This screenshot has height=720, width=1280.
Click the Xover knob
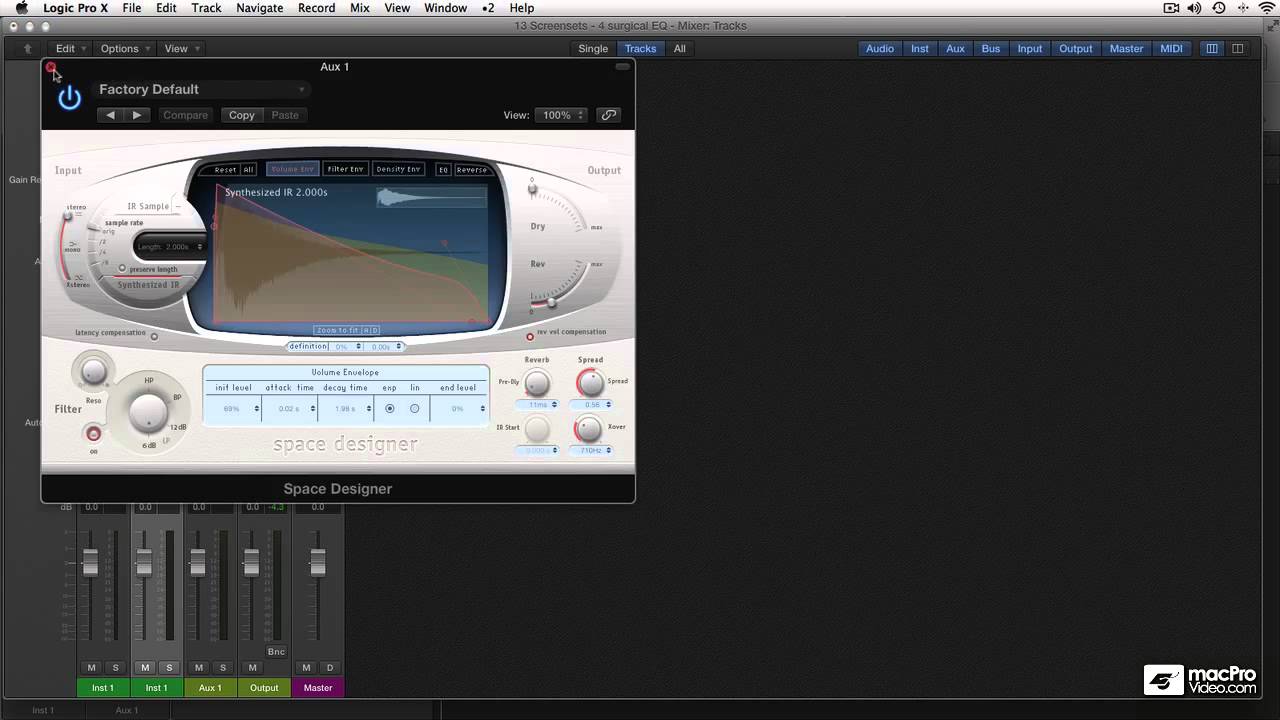click(589, 429)
